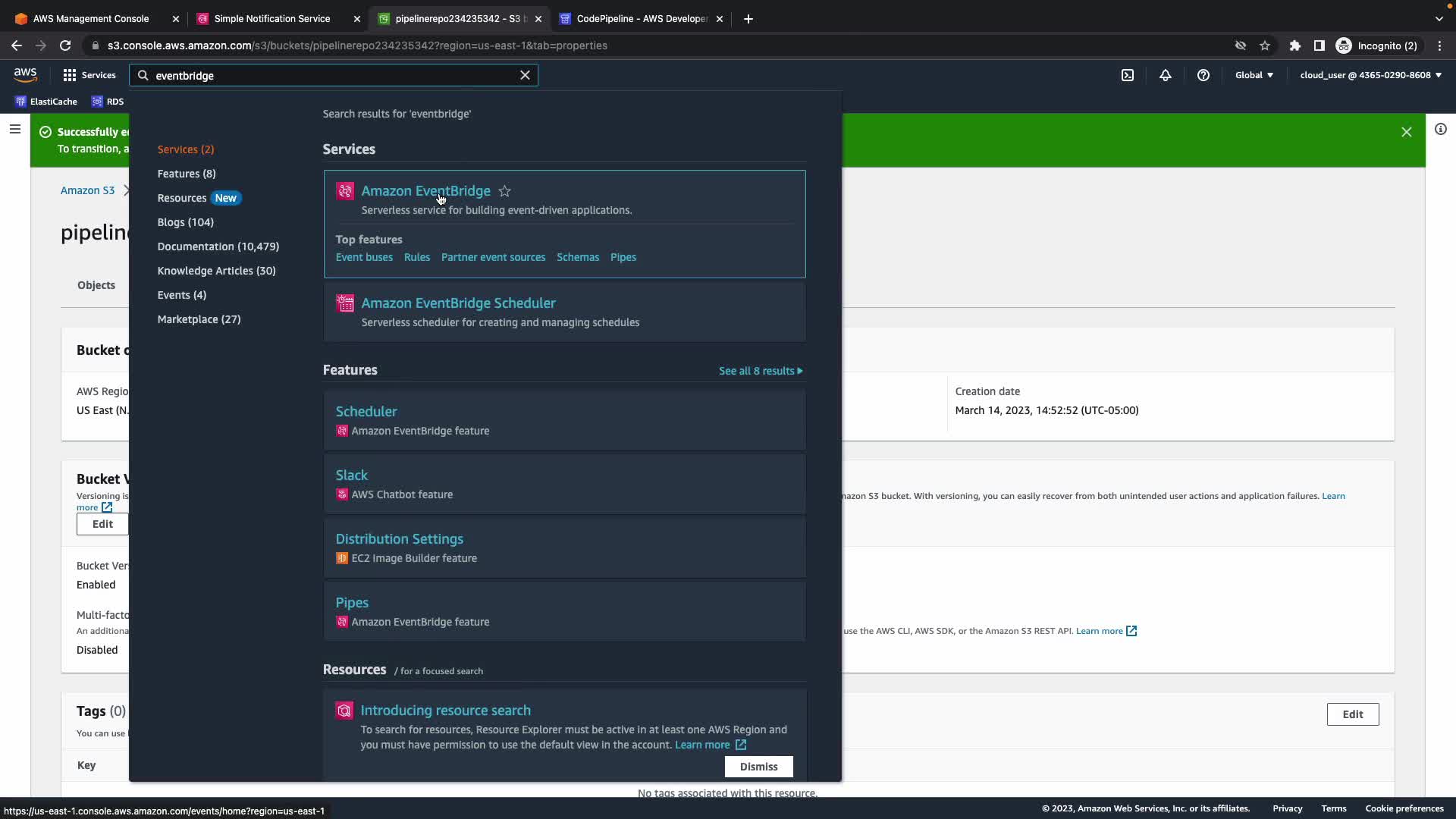Click the AWS logo home icon

(x=25, y=74)
